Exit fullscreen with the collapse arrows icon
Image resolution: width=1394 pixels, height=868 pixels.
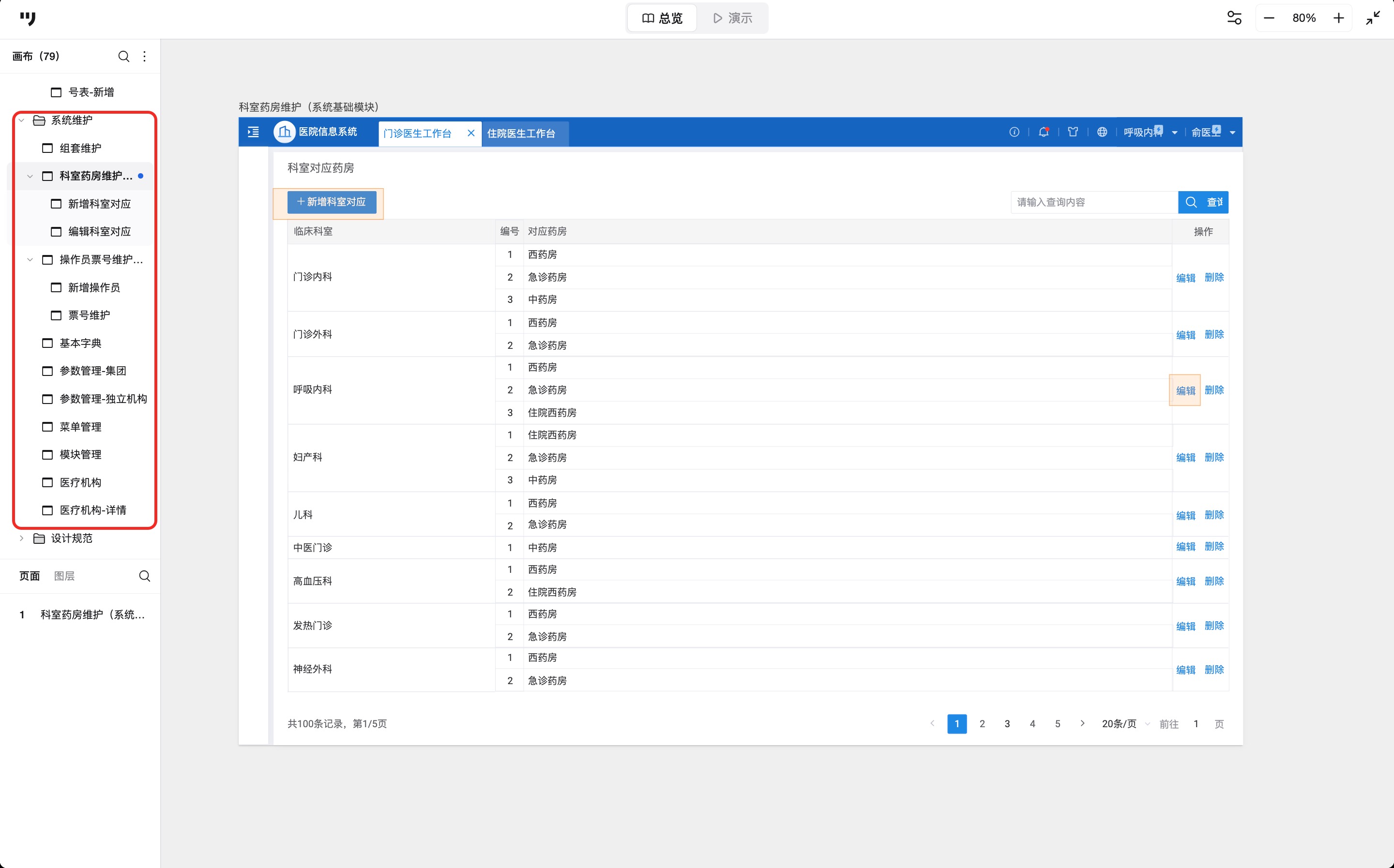[1373, 18]
